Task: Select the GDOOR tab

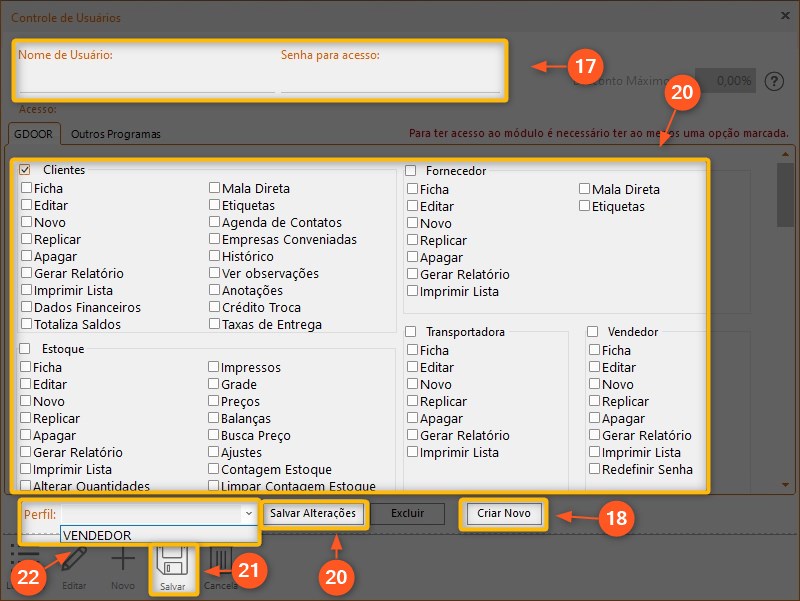Action: coord(35,134)
